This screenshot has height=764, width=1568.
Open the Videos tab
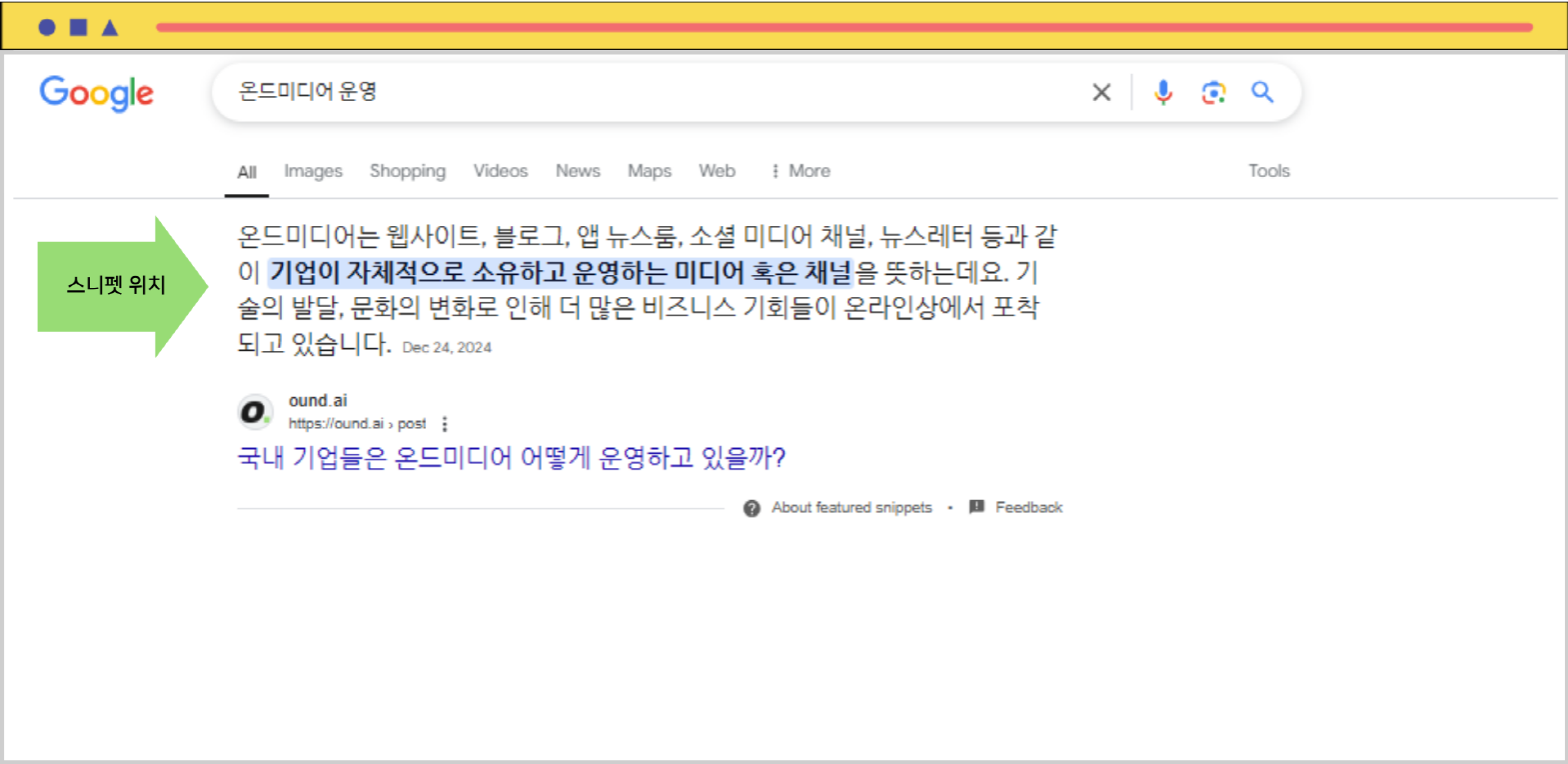[501, 171]
